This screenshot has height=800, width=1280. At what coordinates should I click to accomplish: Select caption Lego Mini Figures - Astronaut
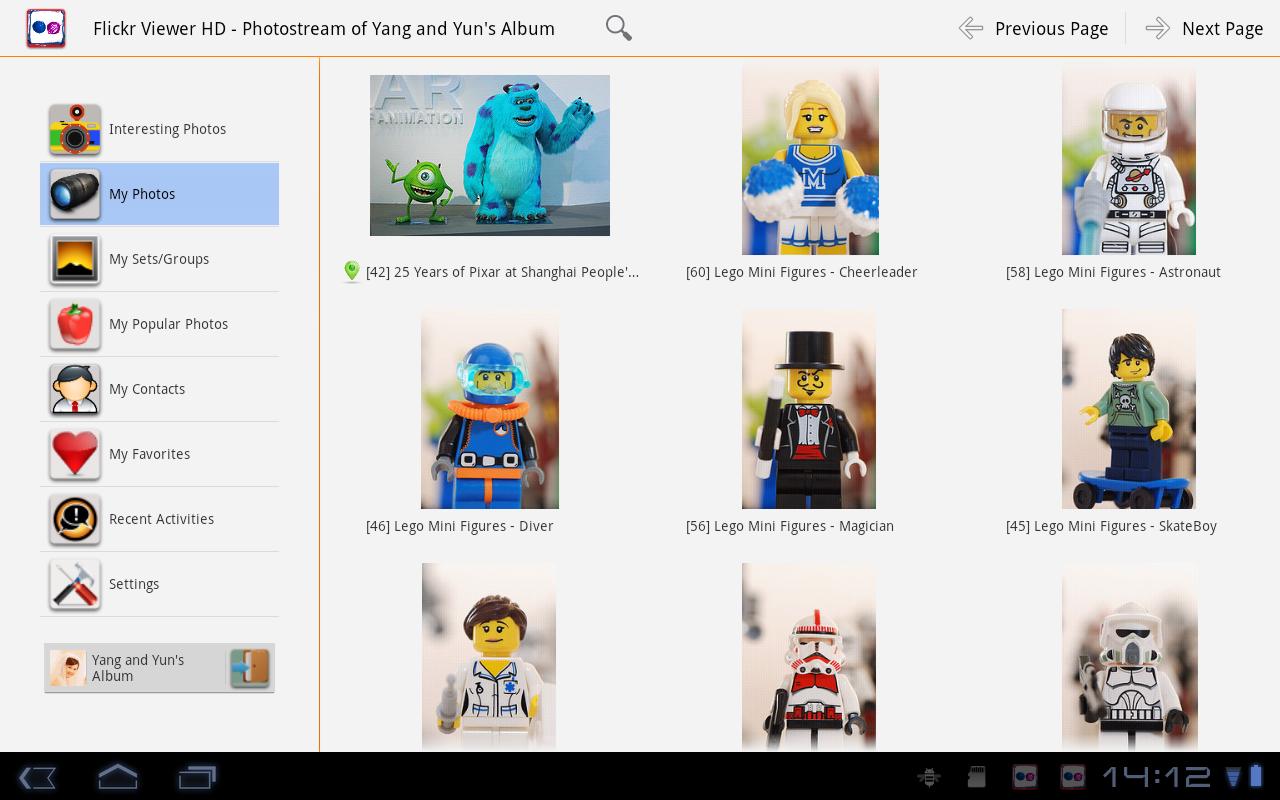pyautogui.click(x=1113, y=272)
